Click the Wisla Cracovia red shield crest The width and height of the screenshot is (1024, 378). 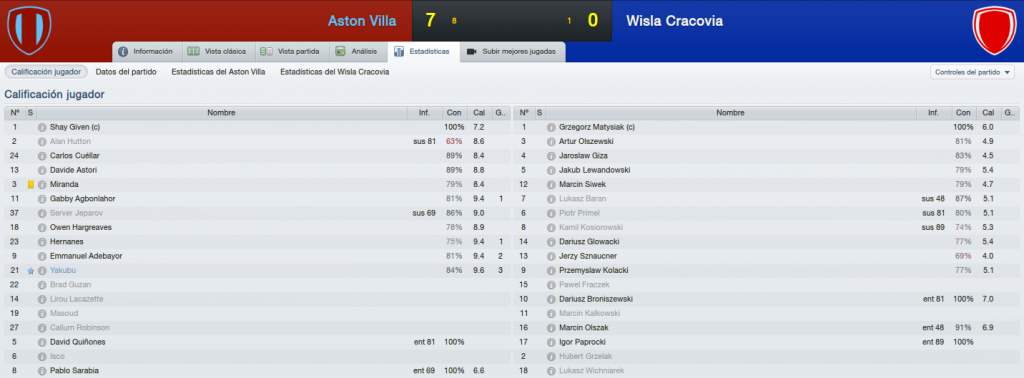tap(994, 30)
